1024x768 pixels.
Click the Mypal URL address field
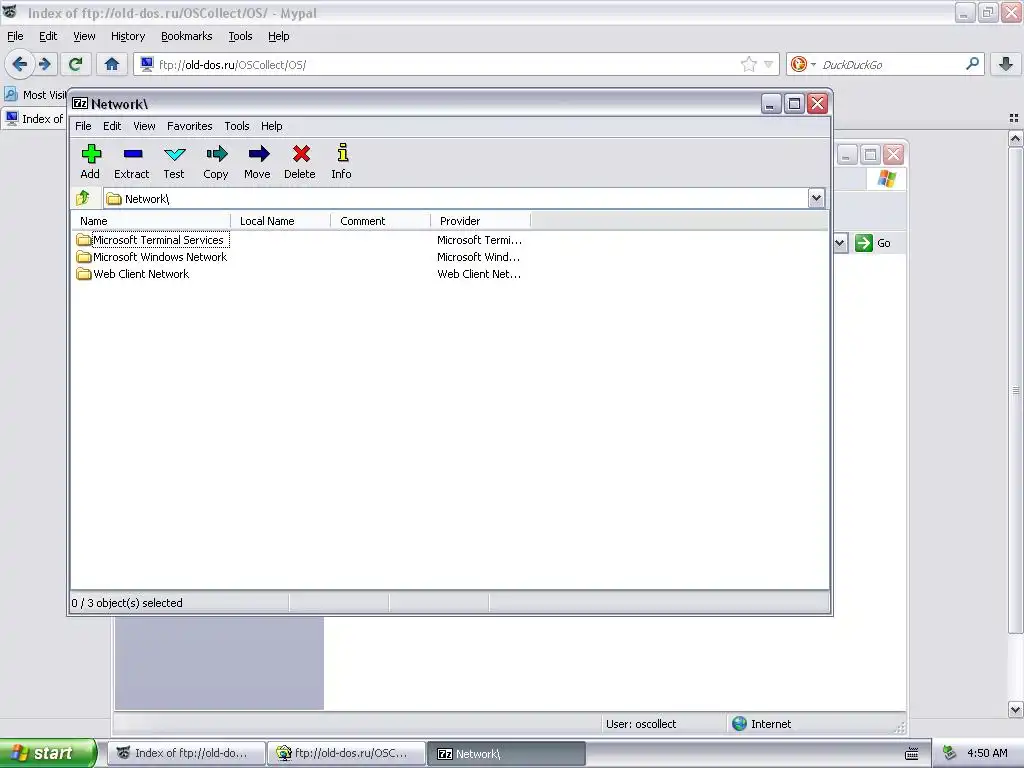(448, 64)
